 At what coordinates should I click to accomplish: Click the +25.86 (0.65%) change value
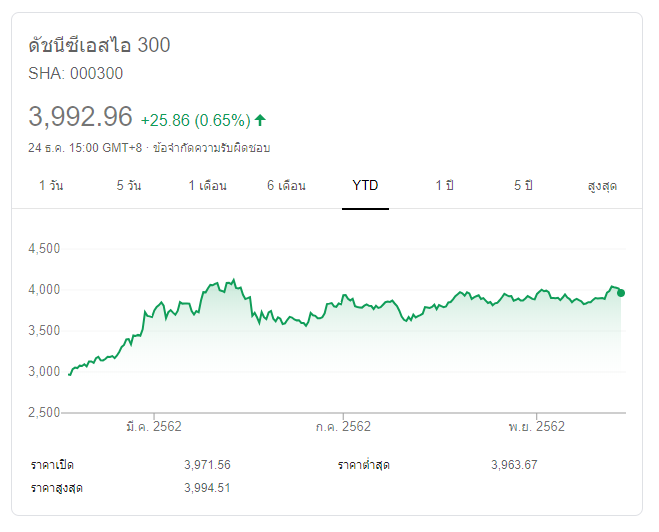(195, 120)
